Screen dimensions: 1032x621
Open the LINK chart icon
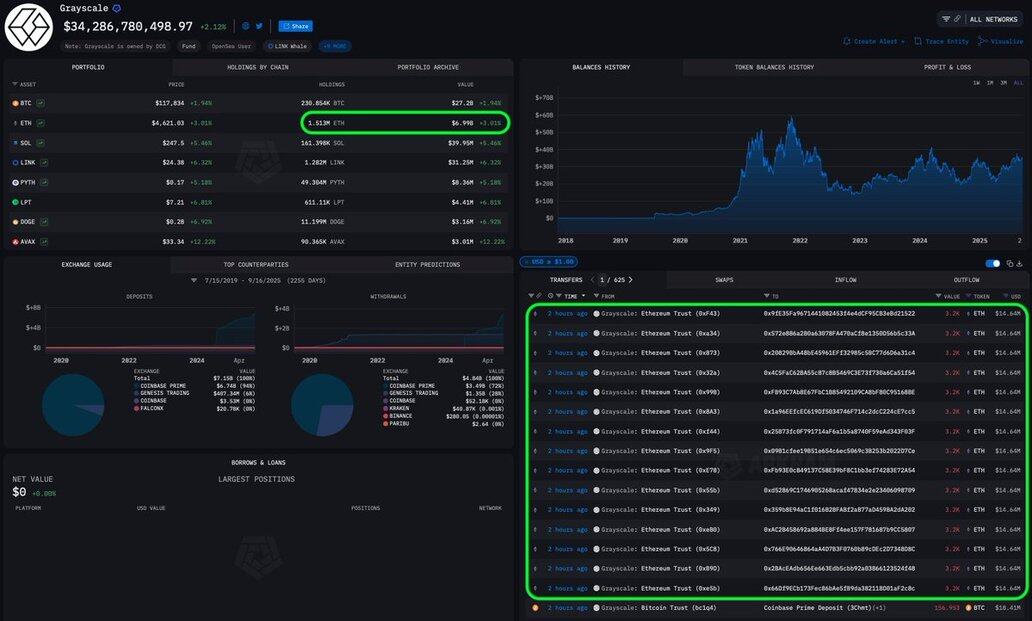[43, 162]
